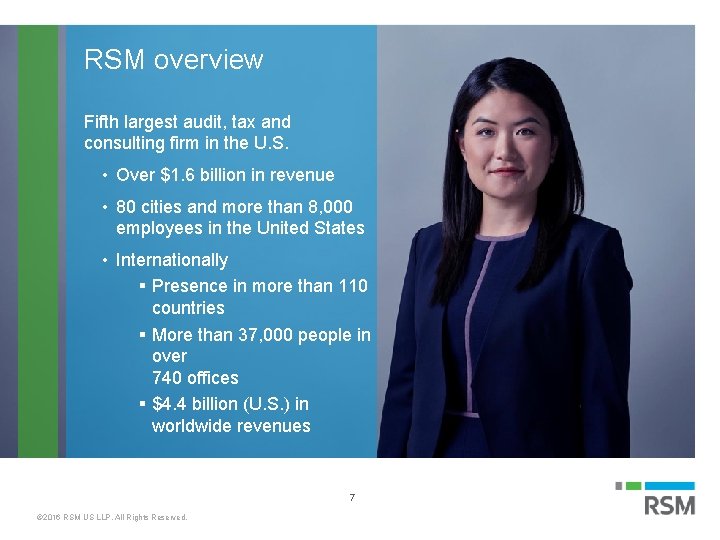Image resolution: width=720 pixels, height=540 pixels.
Task: Click the slide number 7
Action: [352, 498]
